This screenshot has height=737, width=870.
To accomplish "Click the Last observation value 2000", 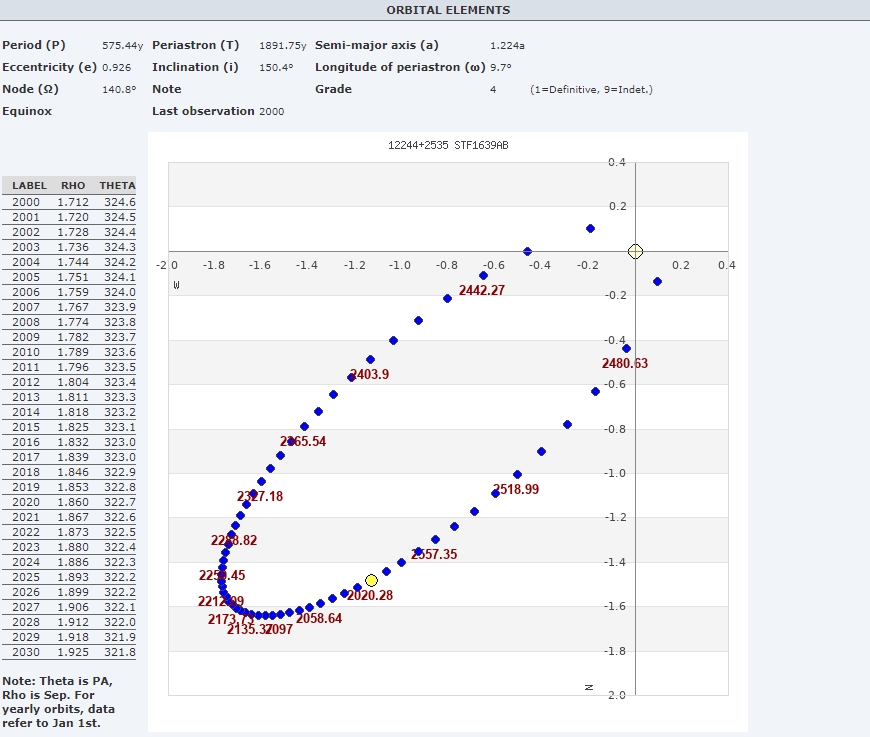I will click(271, 112).
